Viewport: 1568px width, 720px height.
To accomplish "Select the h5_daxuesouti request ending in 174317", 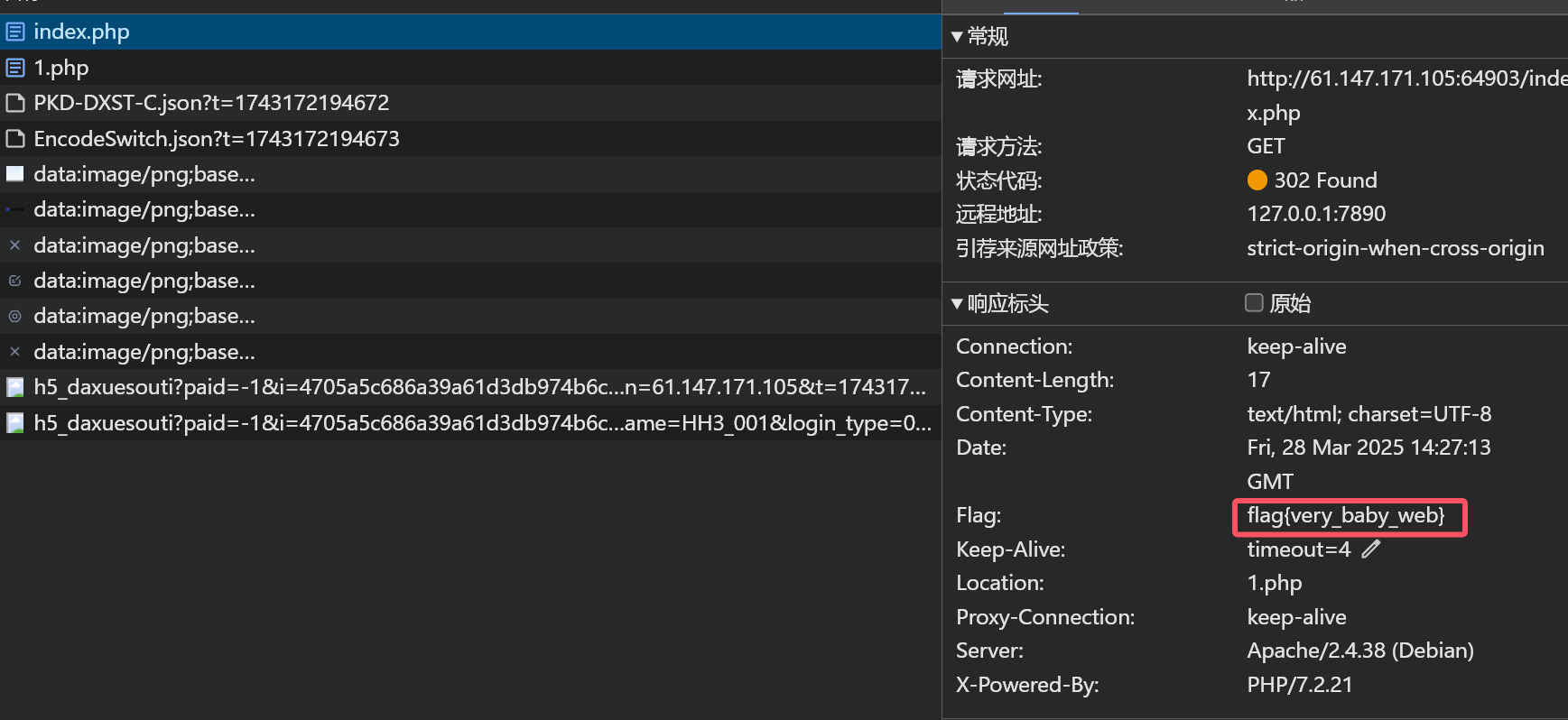I will [x=479, y=387].
